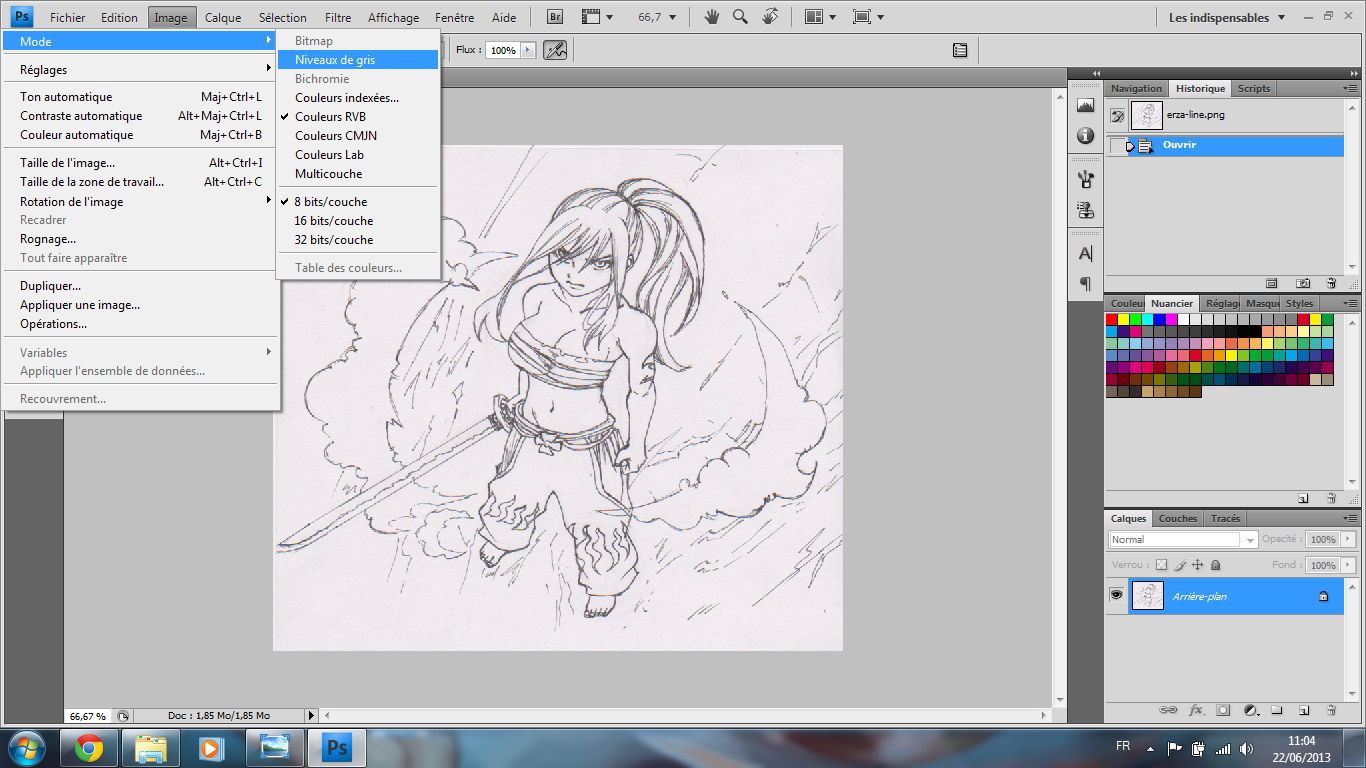Switch to the Couches tab
This screenshot has height=768, width=1366.
[x=1178, y=518]
